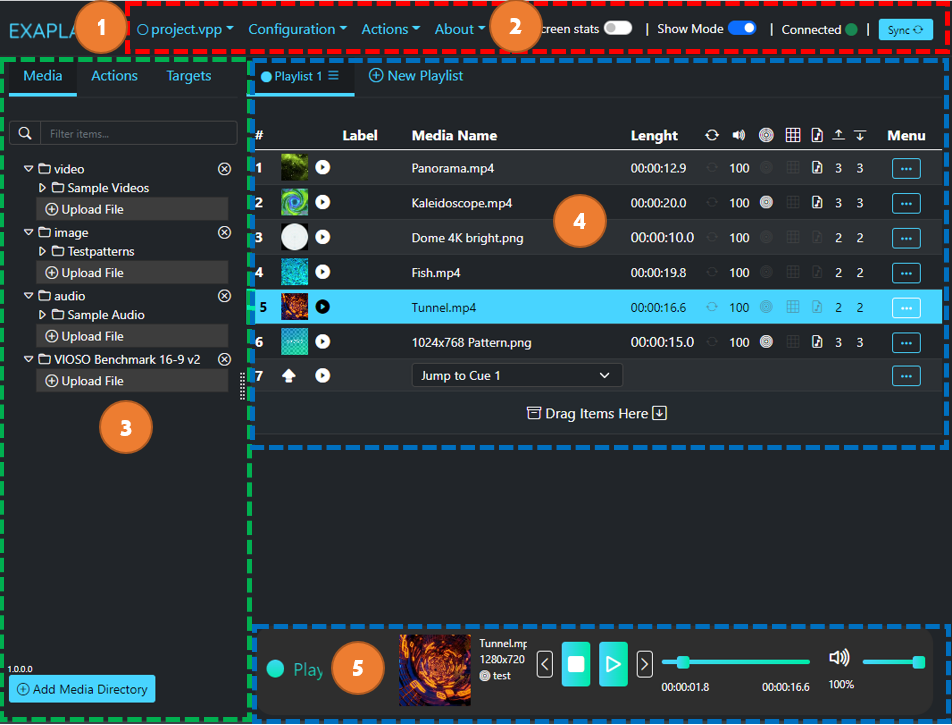Expand the Sample Videos folder
The width and height of the screenshot is (952, 725).
click(x=42, y=188)
